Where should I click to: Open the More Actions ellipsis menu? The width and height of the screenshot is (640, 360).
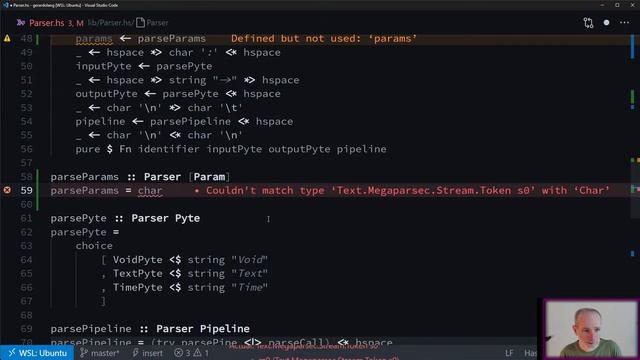pyautogui.click(x=624, y=23)
